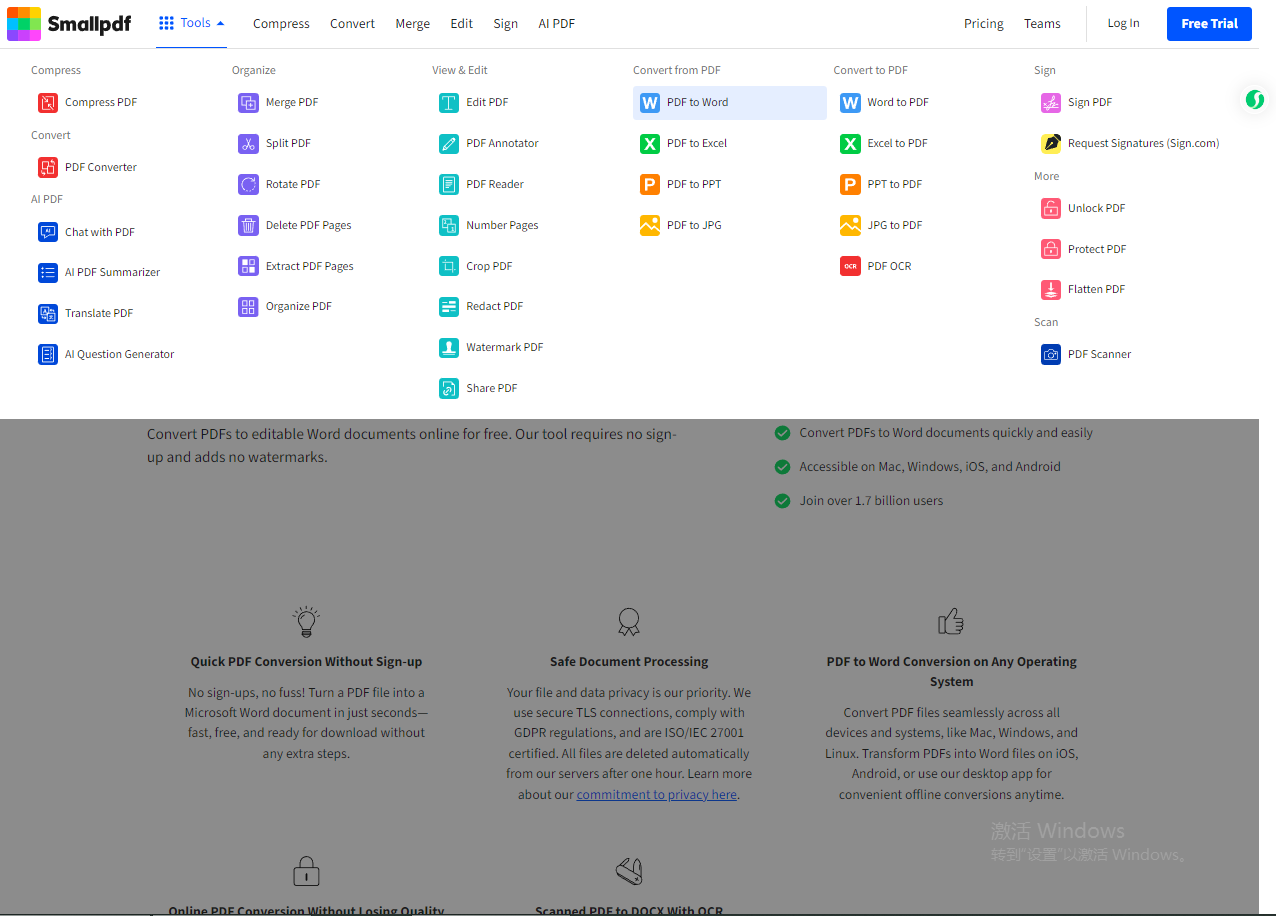
Task: Click the Request Signatures pen icon
Action: (x=1051, y=144)
